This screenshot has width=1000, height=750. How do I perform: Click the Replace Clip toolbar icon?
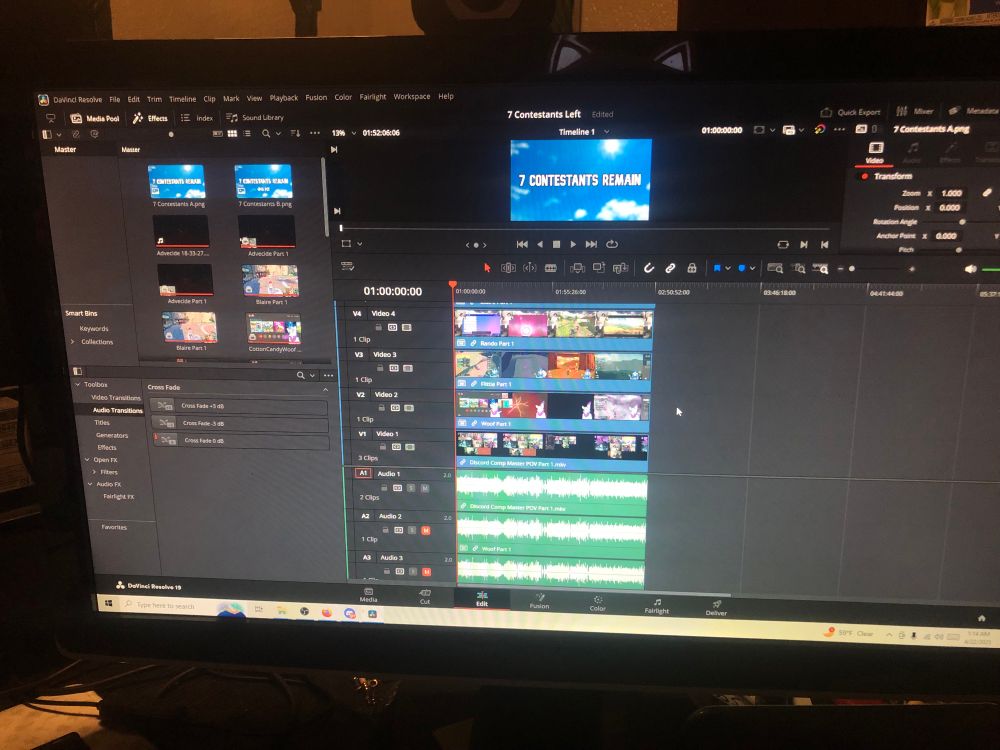click(620, 268)
